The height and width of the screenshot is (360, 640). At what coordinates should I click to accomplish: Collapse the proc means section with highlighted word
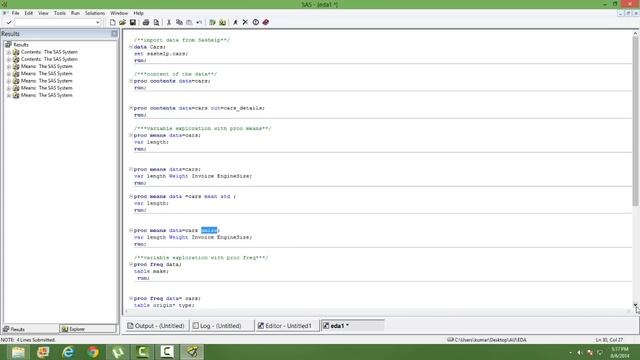131,231
